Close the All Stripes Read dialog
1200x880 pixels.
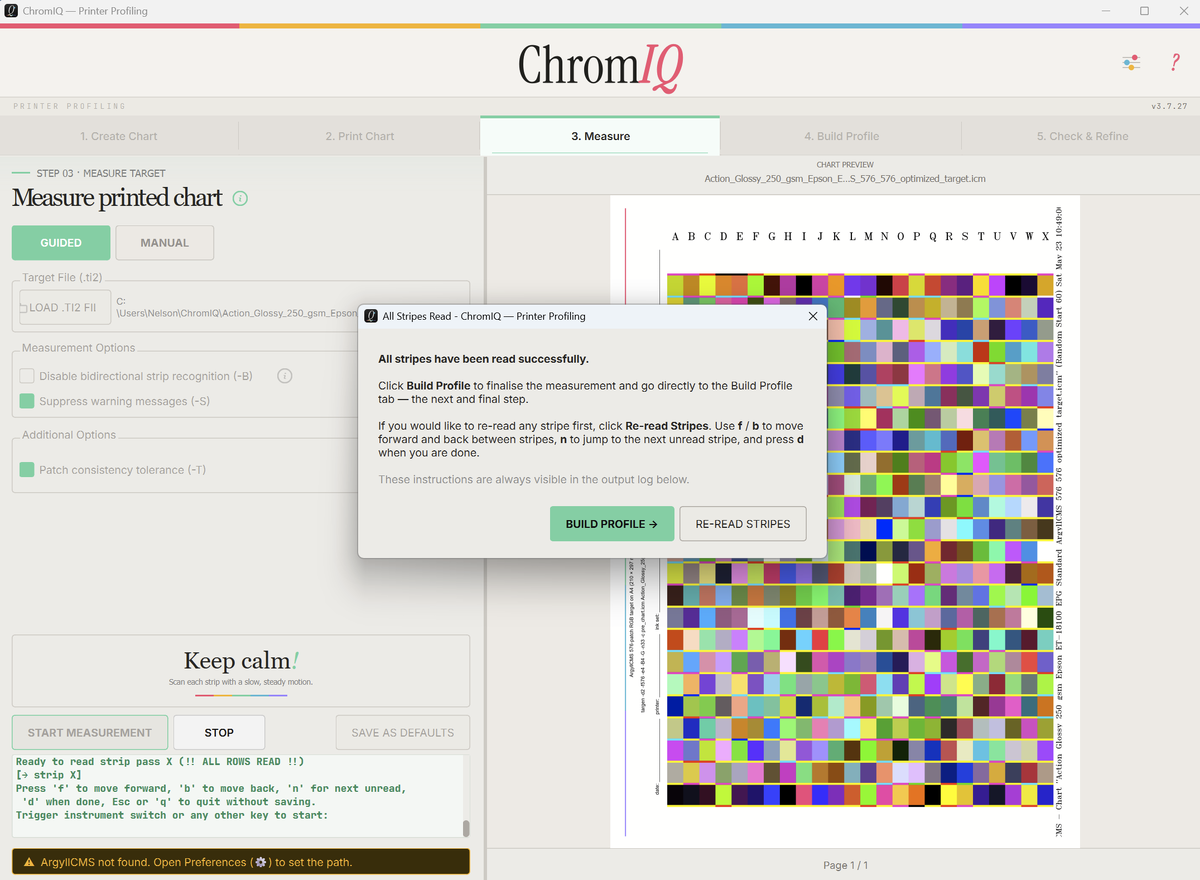812,316
